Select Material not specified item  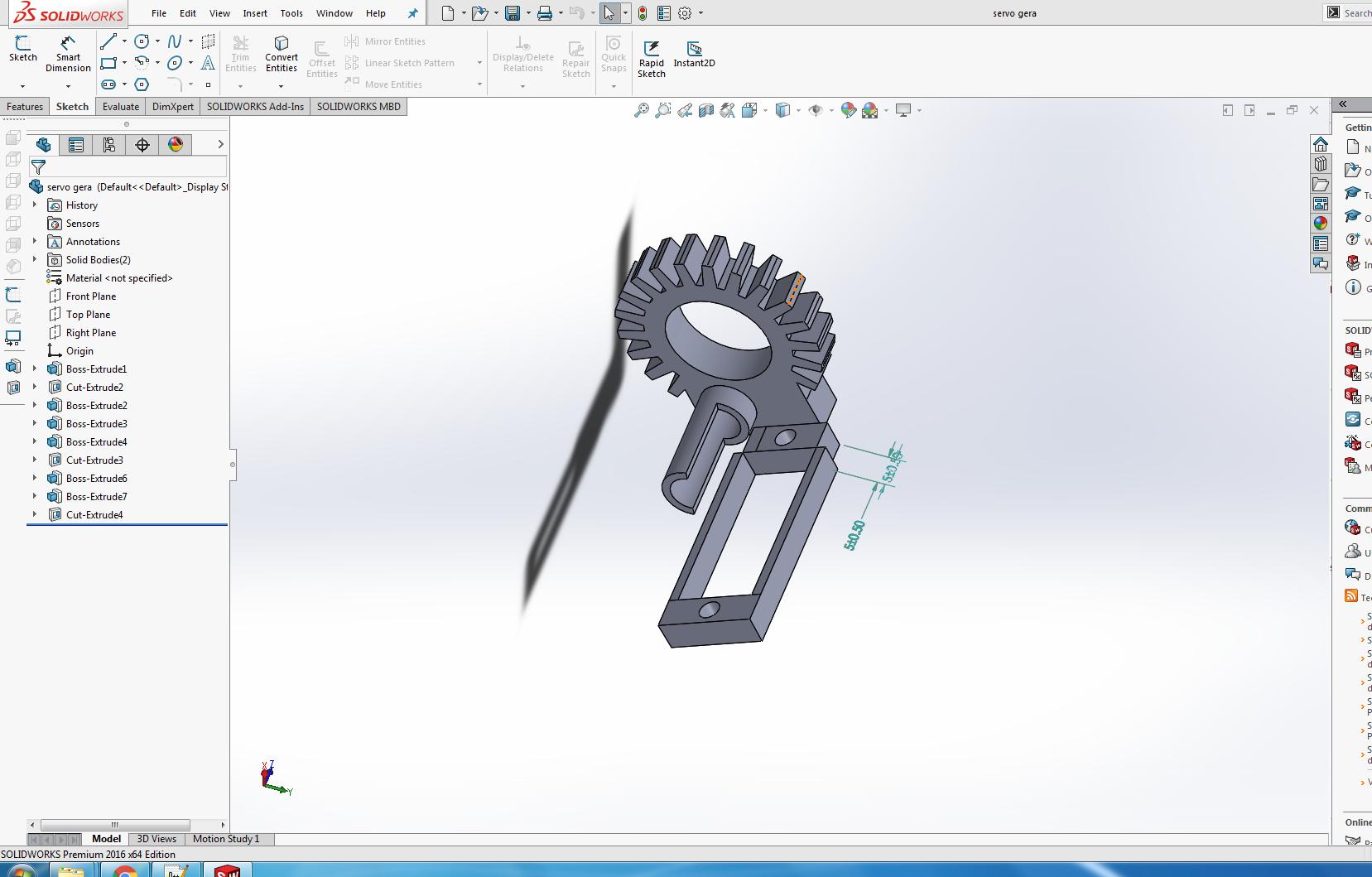pyautogui.click(x=119, y=277)
